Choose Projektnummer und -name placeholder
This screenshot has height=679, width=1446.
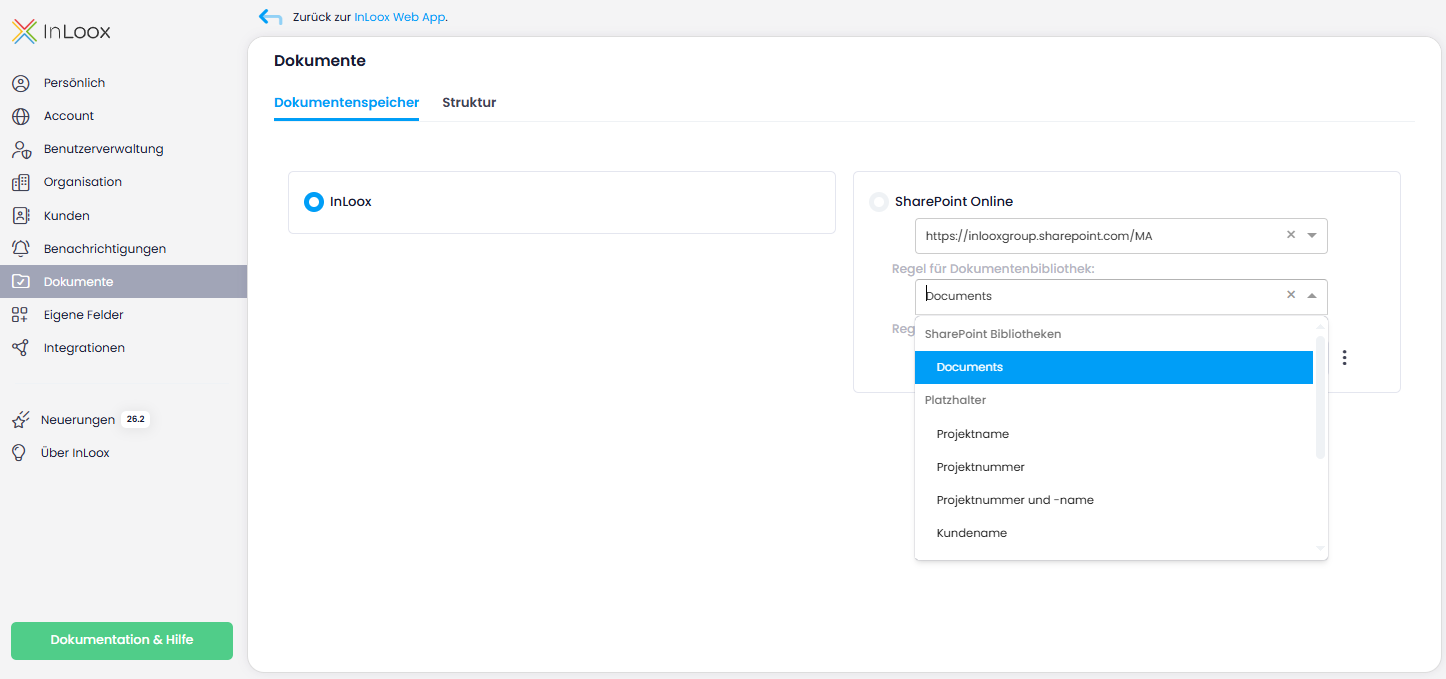click(x=1114, y=500)
